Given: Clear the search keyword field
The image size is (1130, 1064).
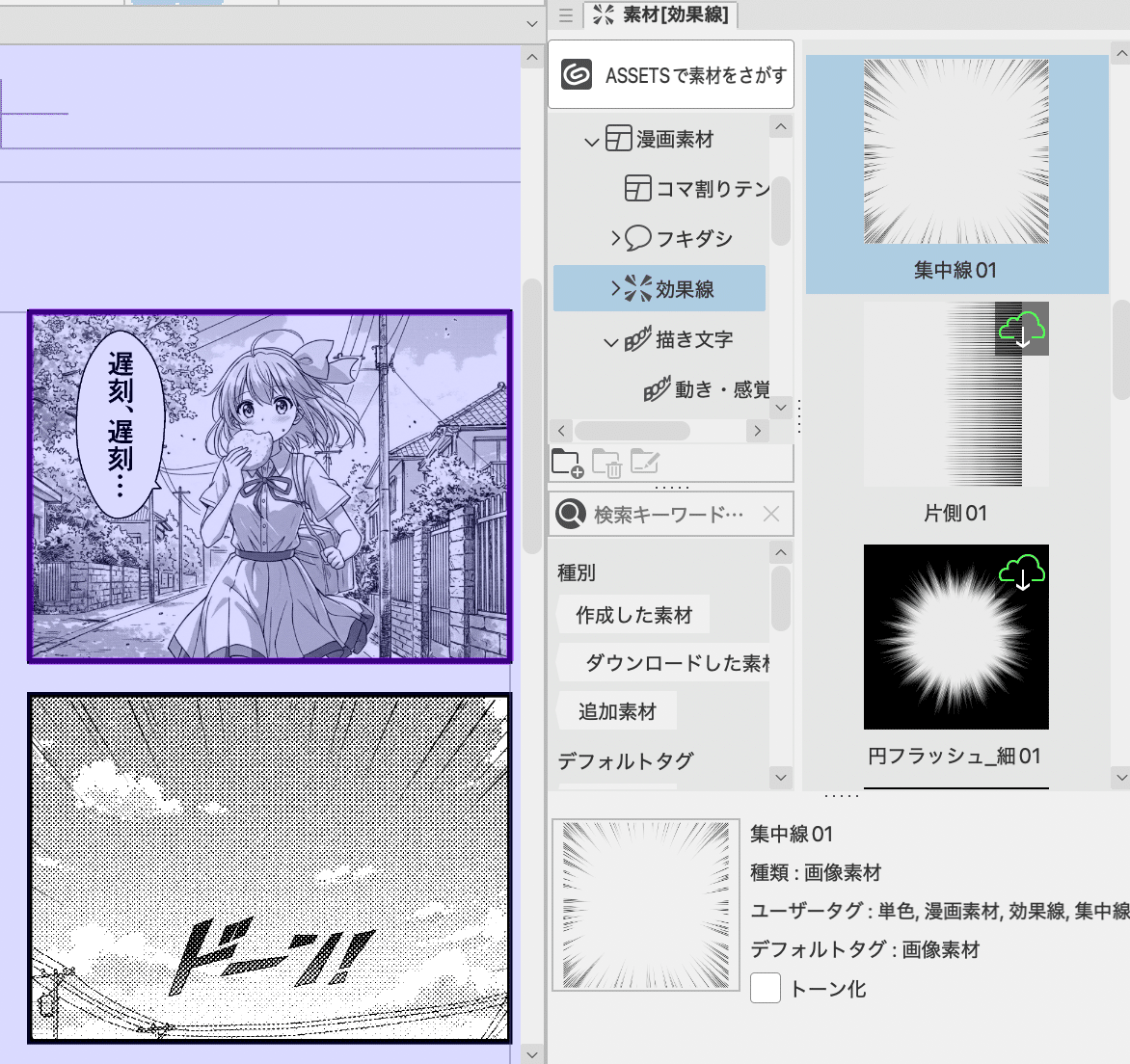Looking at the screenshot, I should (770, 514).
